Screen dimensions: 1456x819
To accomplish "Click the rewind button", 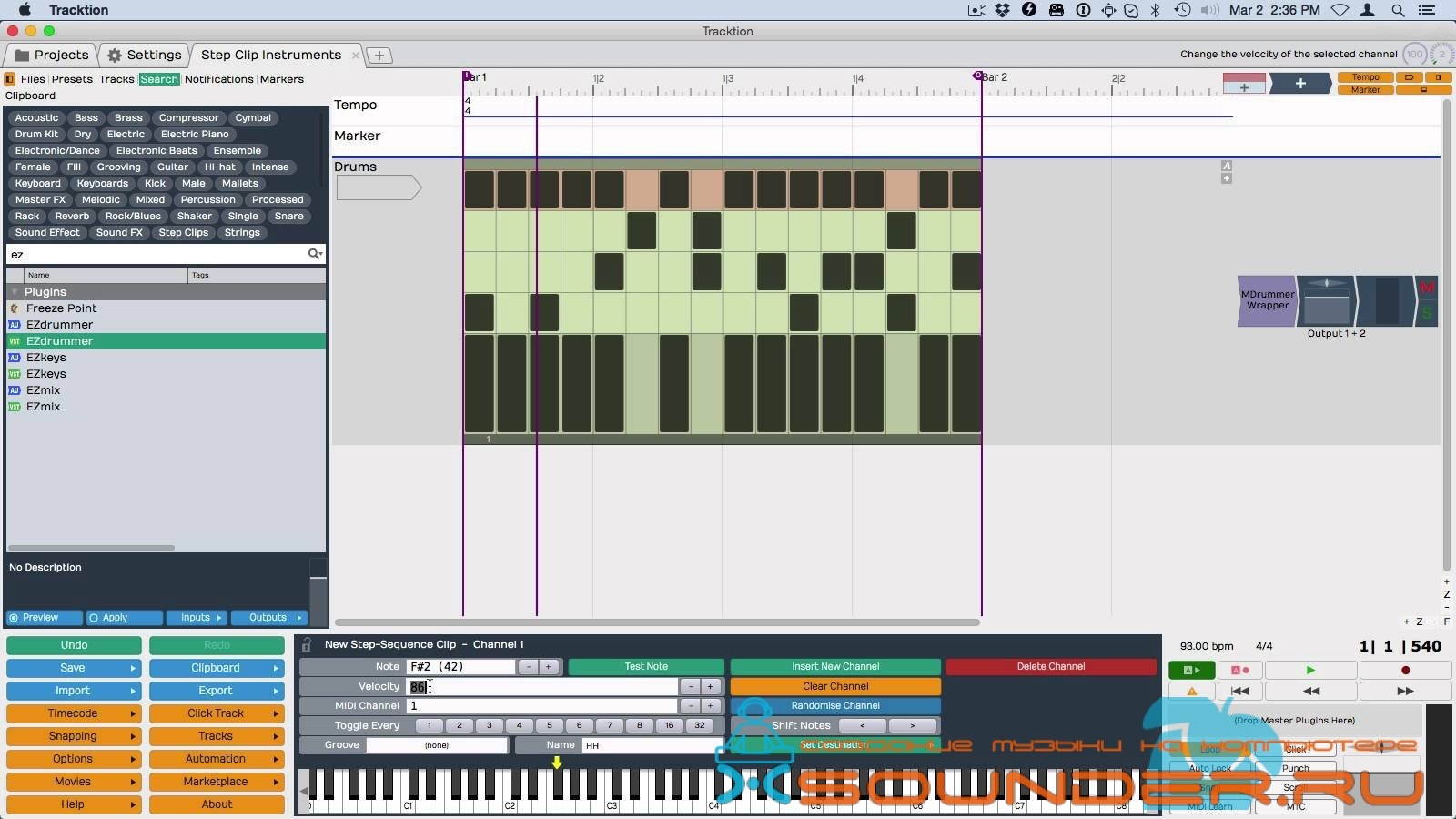I will pos(1310,691).
